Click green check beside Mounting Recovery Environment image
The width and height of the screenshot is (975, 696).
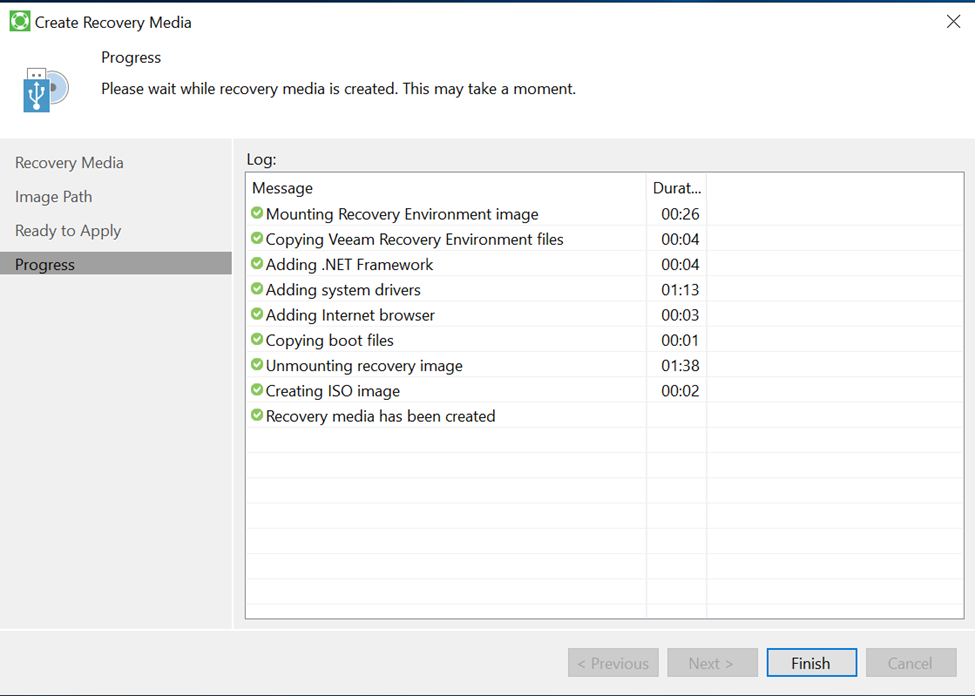pos(257,213)
